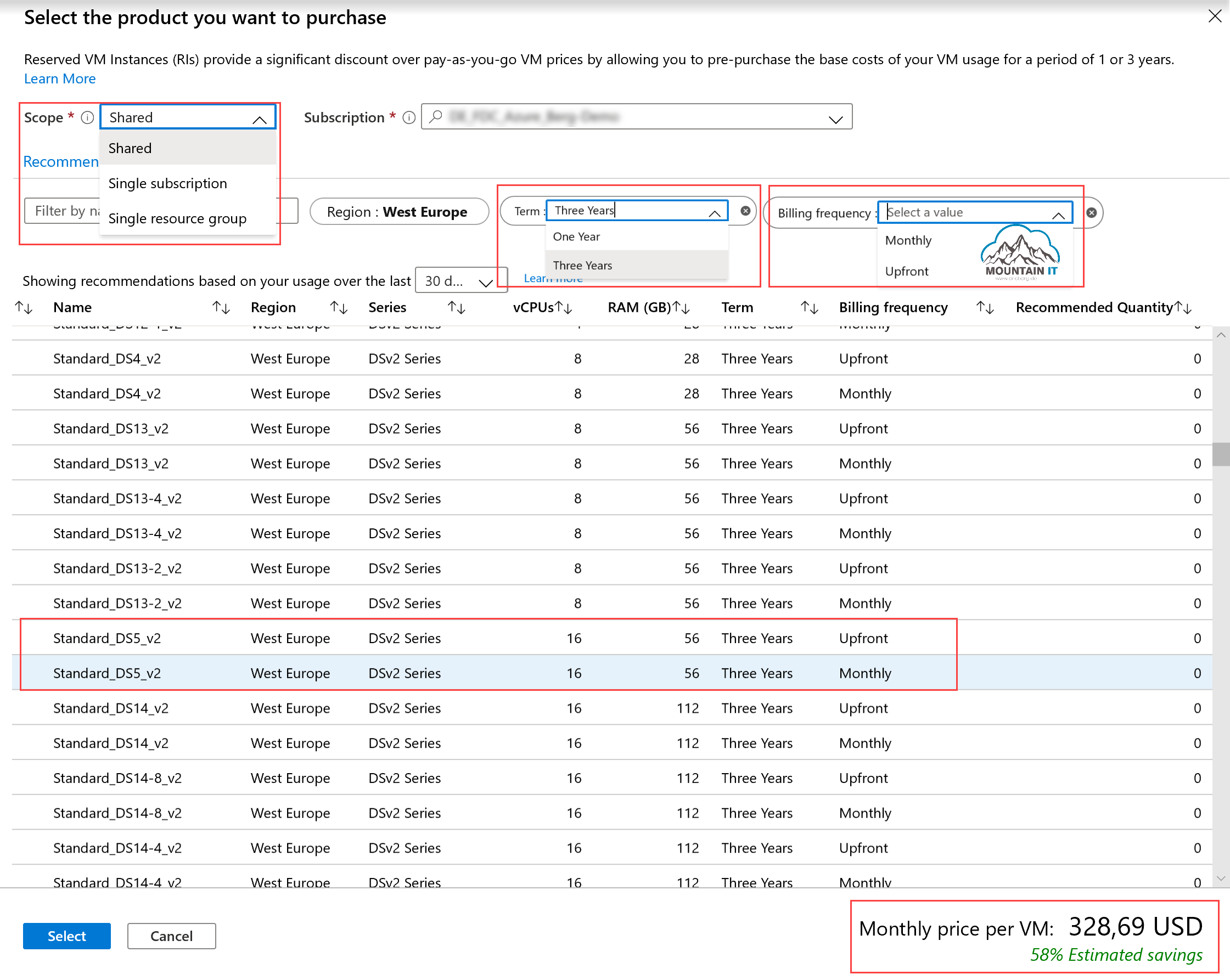The image size is (1230, 980).
Task: Collapse the Scope dropdown chevron
Action: tap(260, 120)
